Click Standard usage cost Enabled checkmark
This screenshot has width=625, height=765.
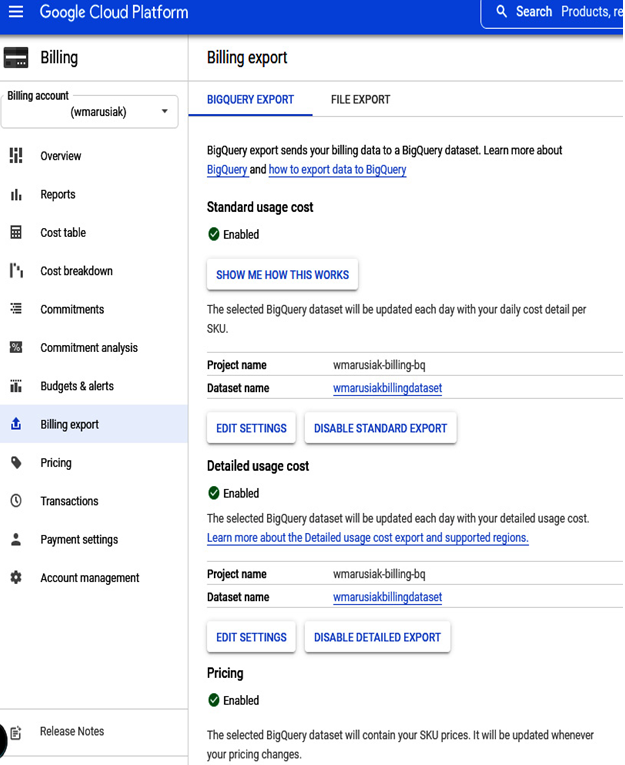tap(214, 234)
